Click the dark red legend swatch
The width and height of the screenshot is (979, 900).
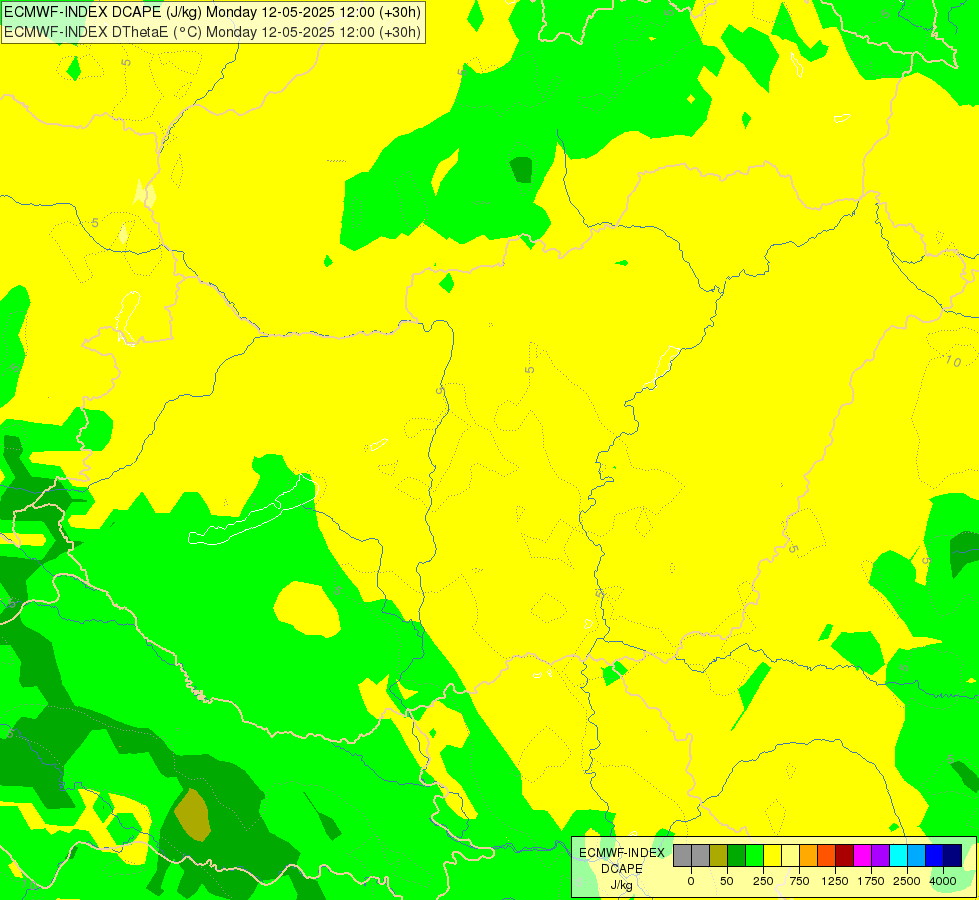845,856
